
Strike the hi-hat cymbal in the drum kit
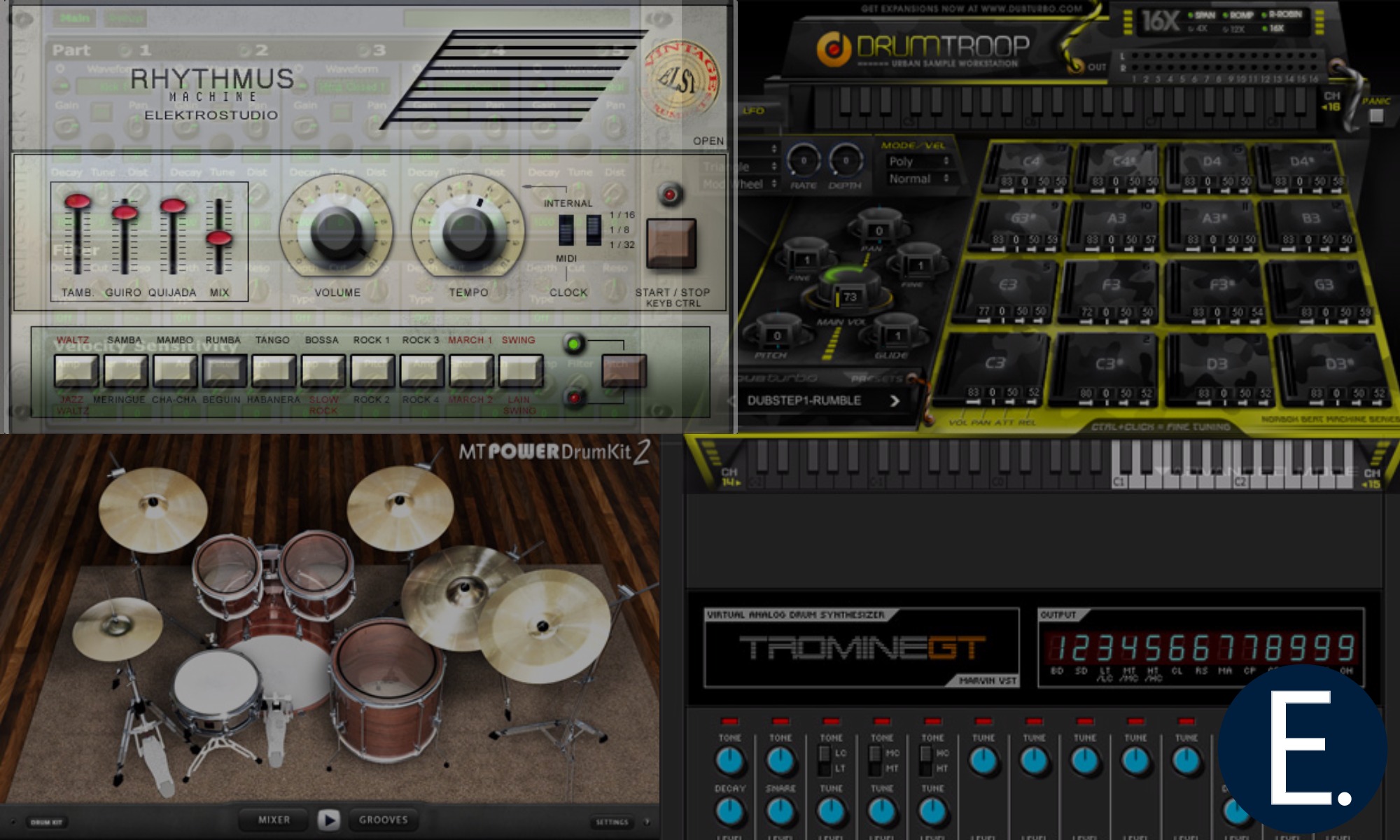[x=118, y=628]
